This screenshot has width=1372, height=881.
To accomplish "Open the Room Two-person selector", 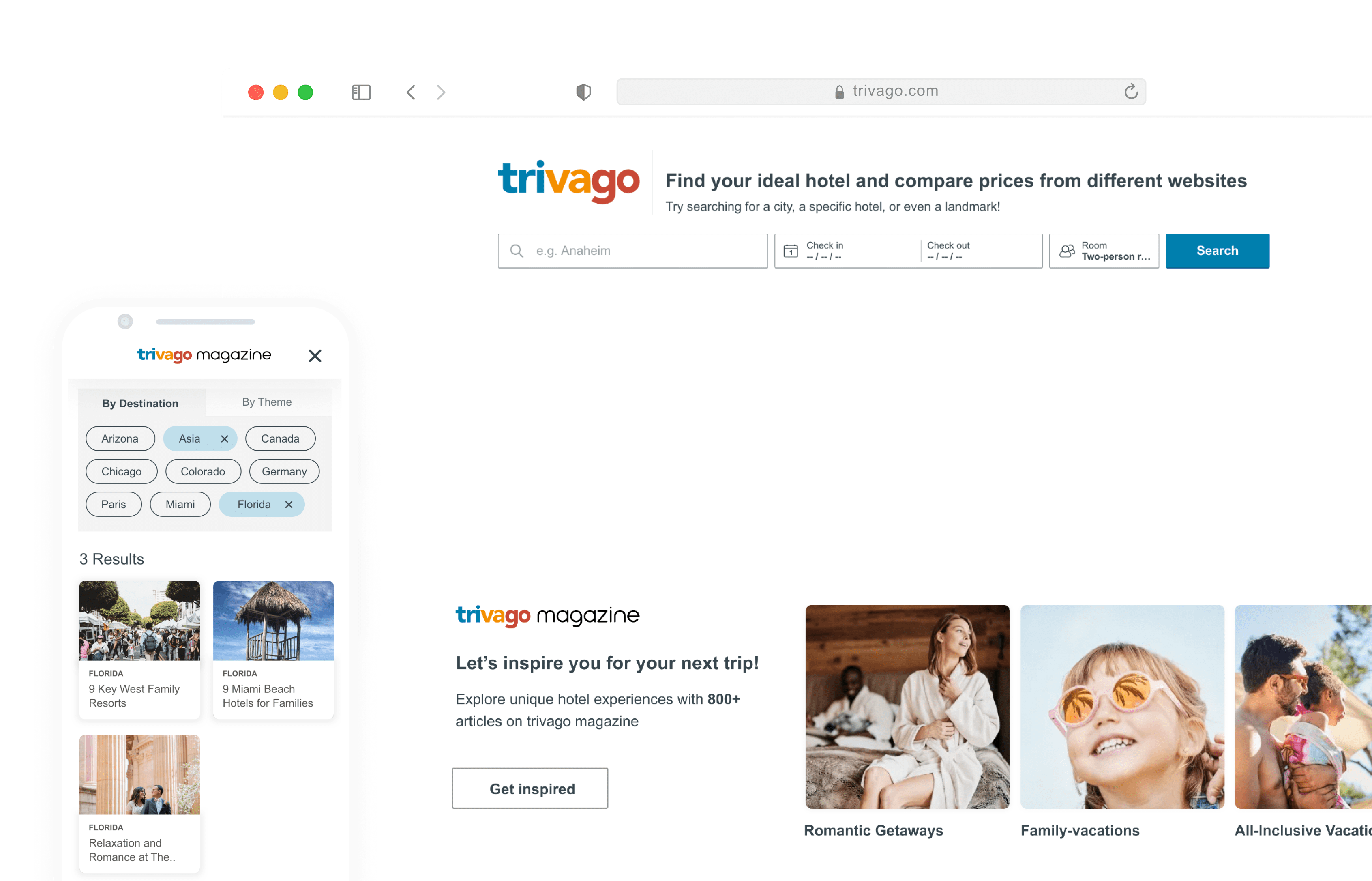I will click(x=1104, y=251).
